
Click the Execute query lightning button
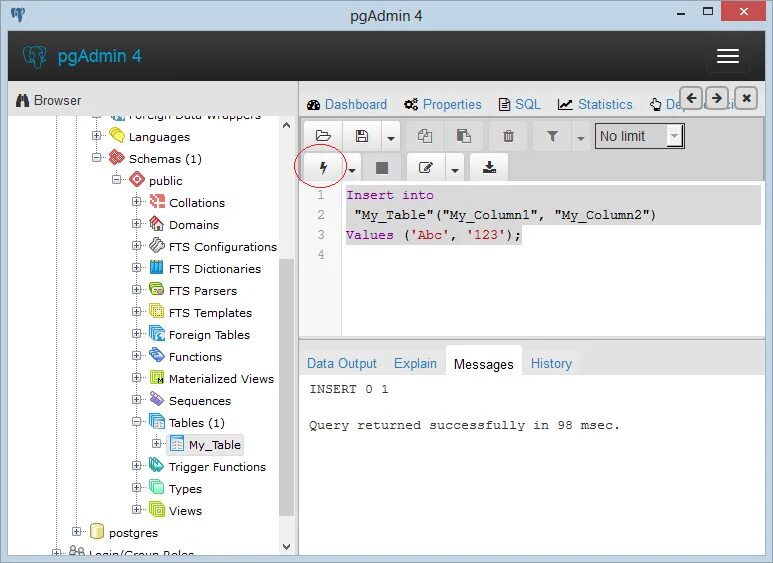pos(323,168)
